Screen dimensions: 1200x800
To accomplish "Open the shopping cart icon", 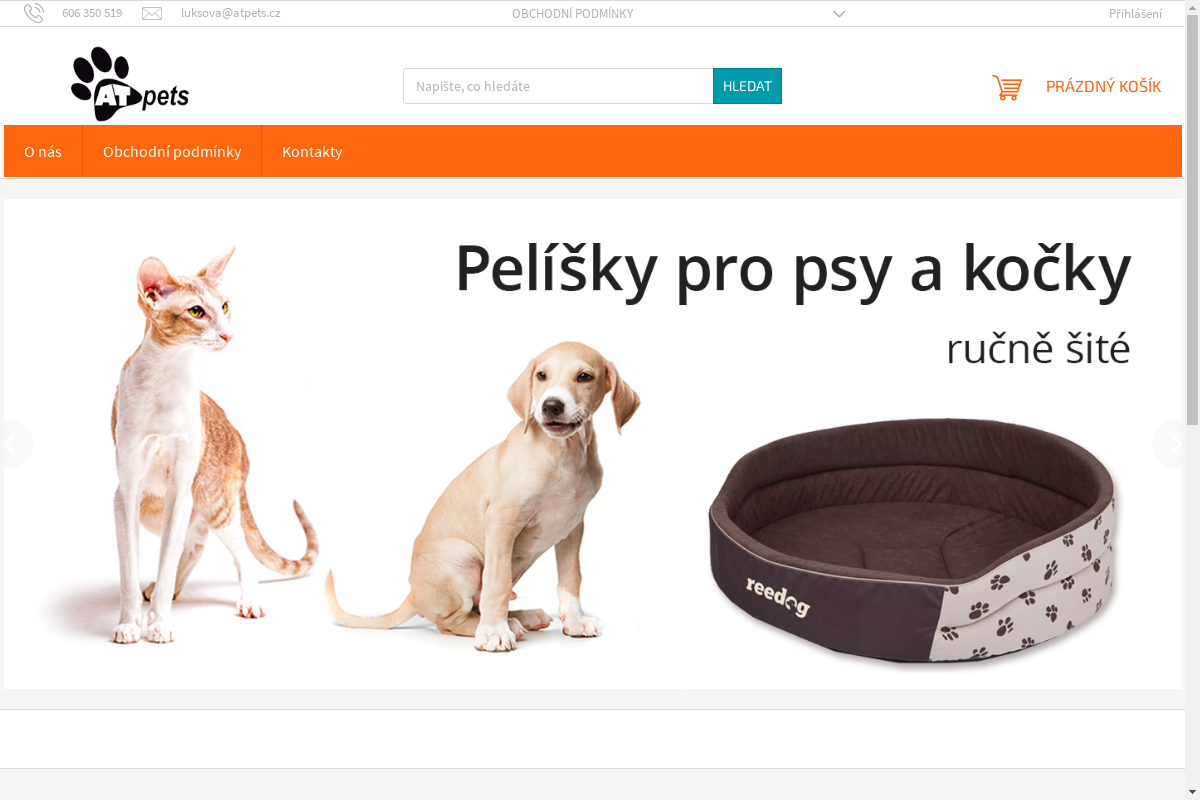I will click(x=1007, y=87).
